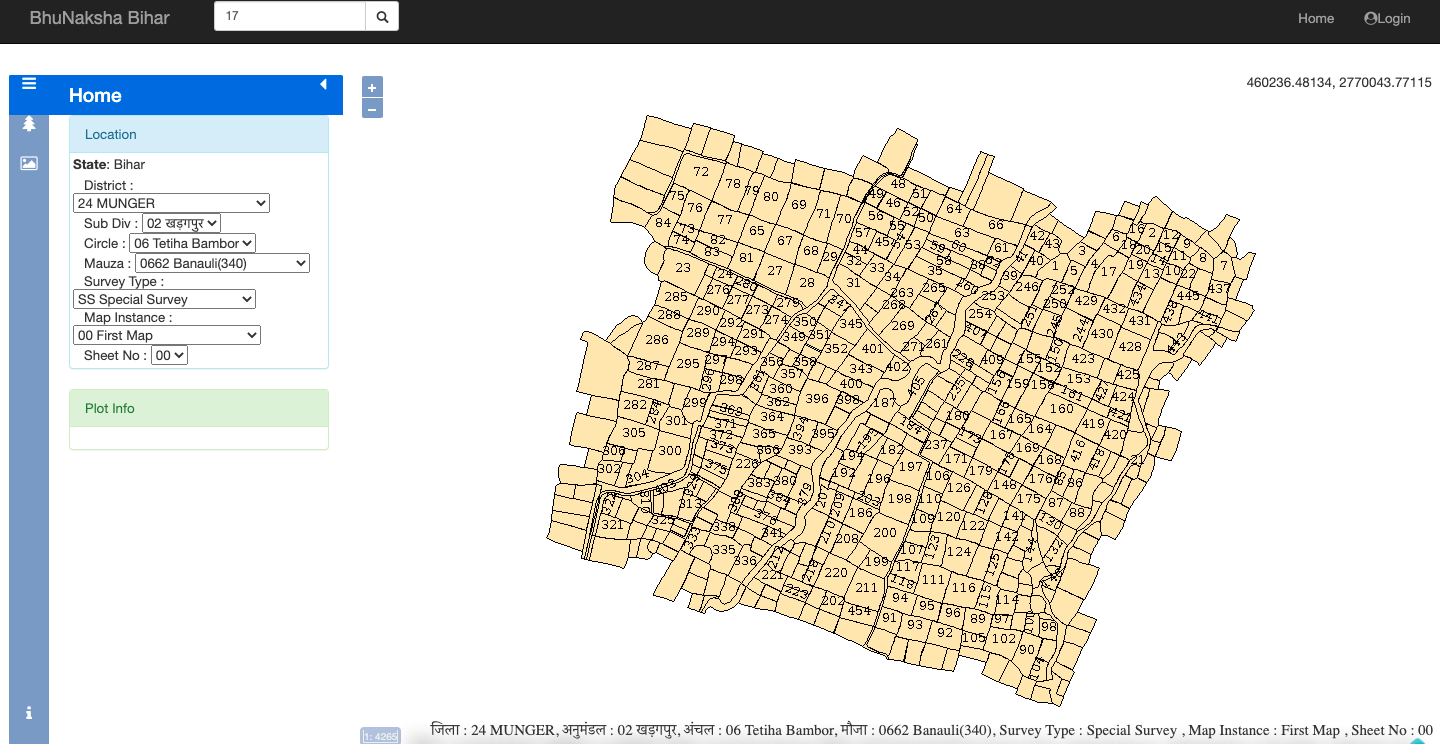Image resolution: width=1440 pixels, height=744 pixels.
Task: Click the State: Bihar label
Action: coord(109,164)
